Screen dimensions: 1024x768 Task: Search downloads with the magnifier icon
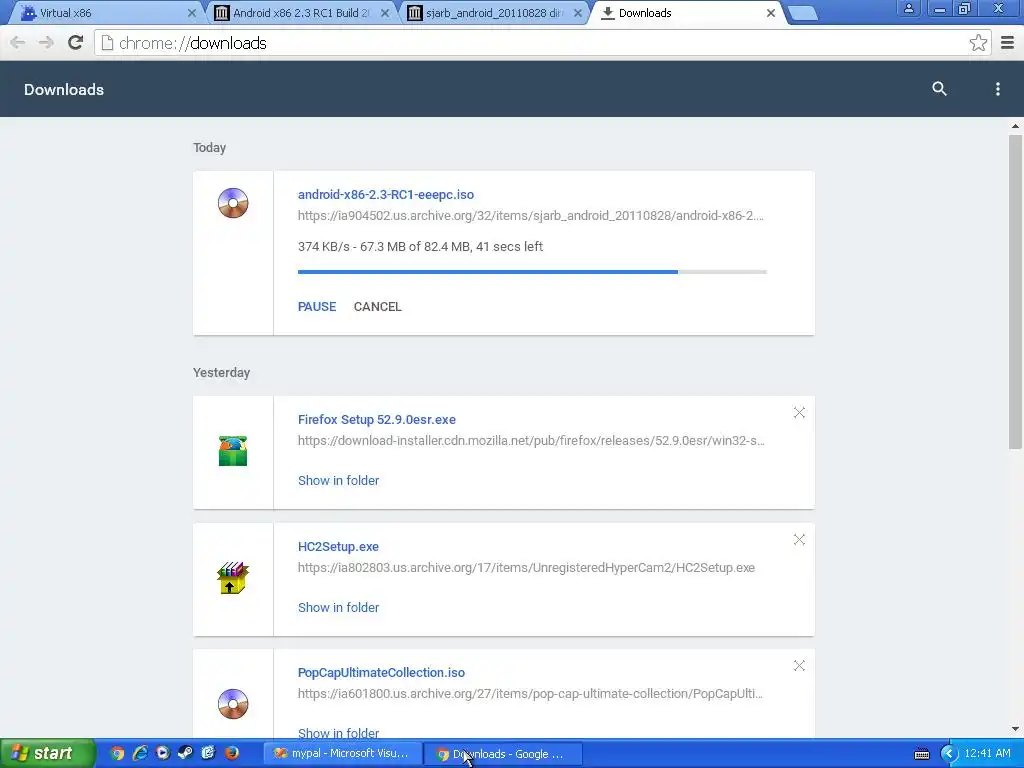(939, 89)
